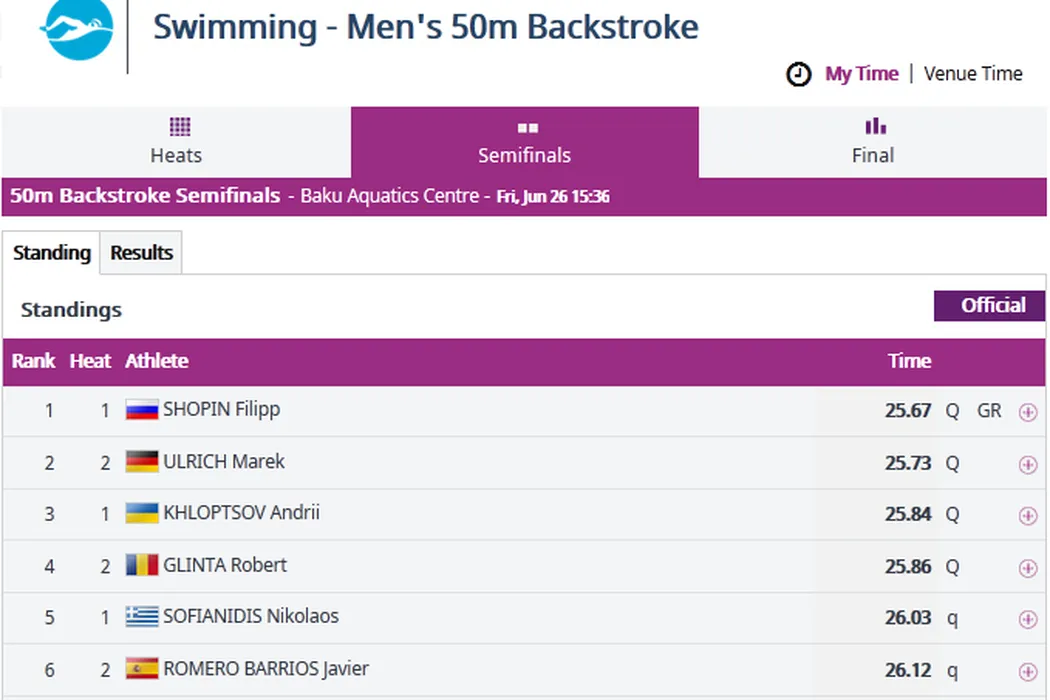Select the Standing sub-tab
This screenshot has width=1050, height=700.
(x=52, y=253)
